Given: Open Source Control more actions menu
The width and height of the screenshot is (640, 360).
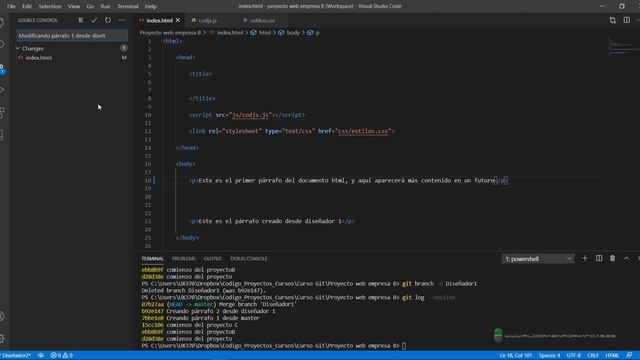Looking at the screenshot, I should 122,20.
